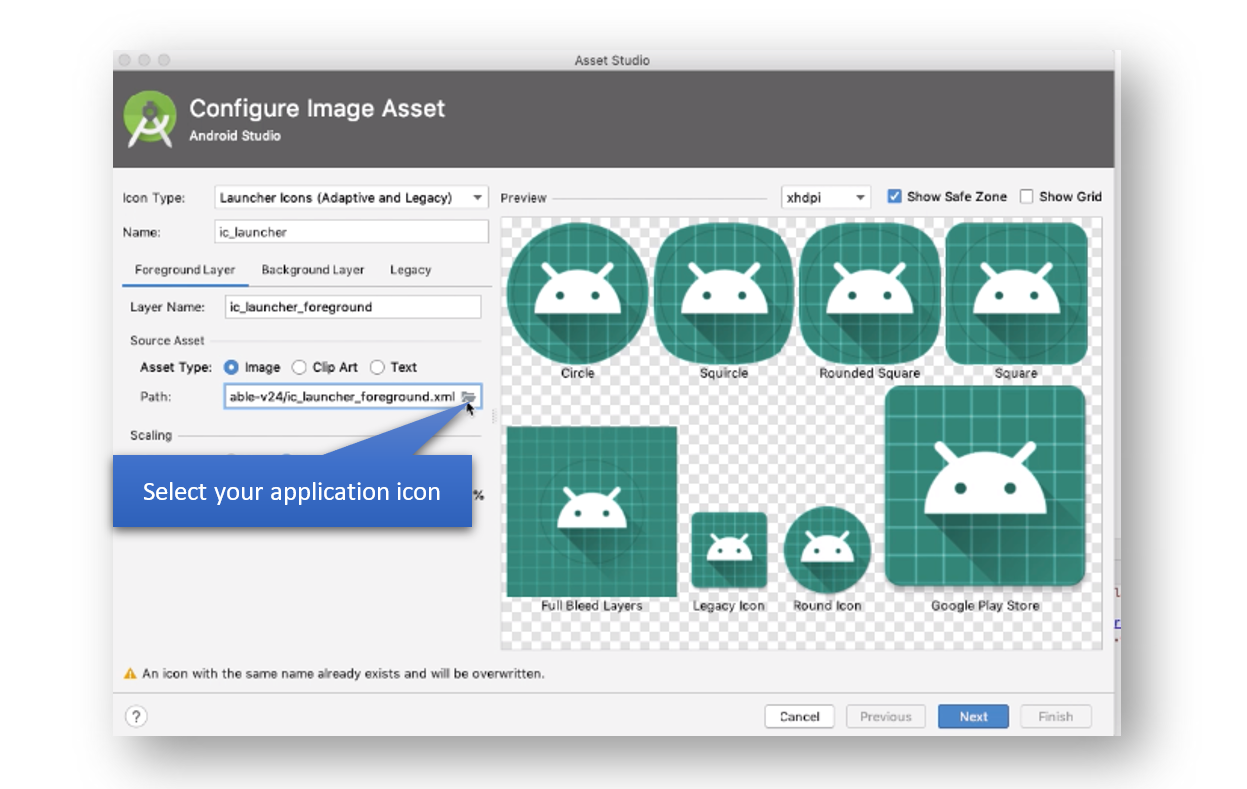1247x789 pixels.
Task: Open the Icon Type dropdown
Action: [x=352, y=198]
